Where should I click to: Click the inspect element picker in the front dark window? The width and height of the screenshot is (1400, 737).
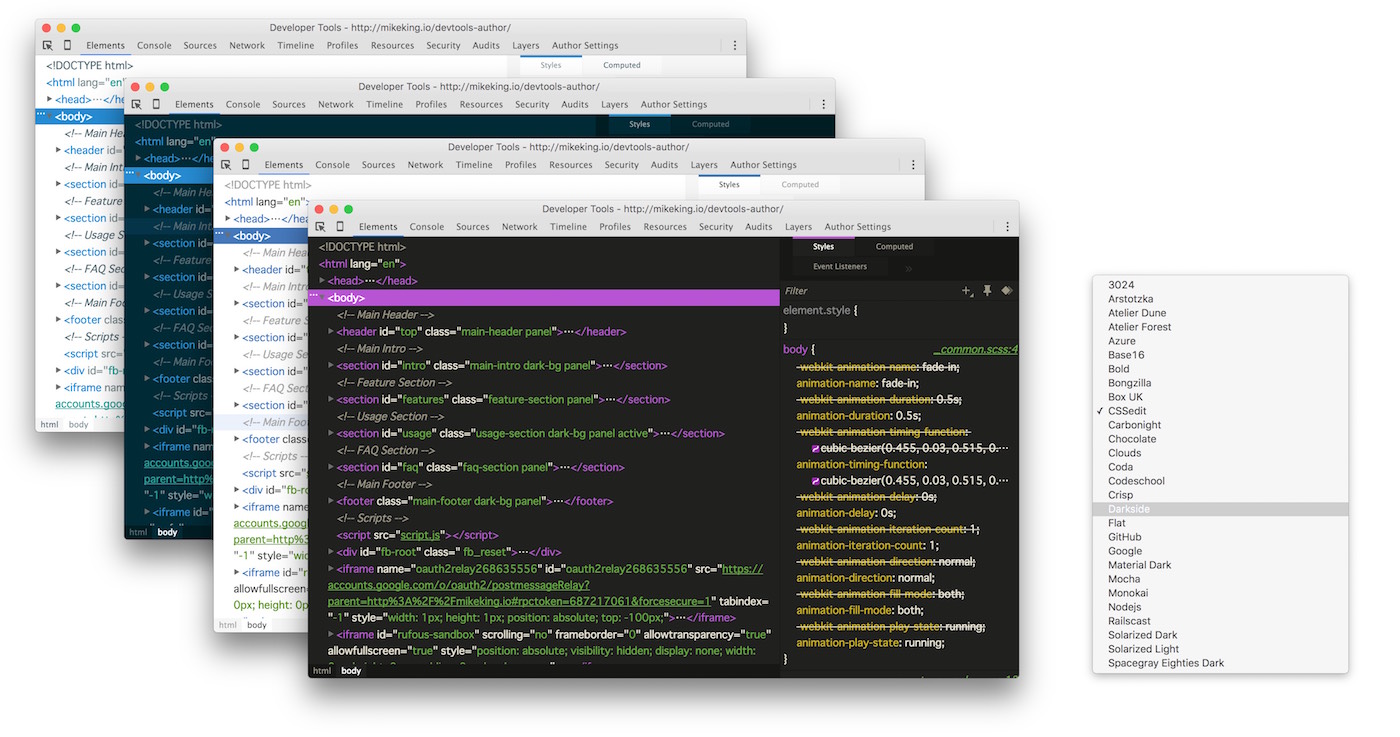point(322,227)
